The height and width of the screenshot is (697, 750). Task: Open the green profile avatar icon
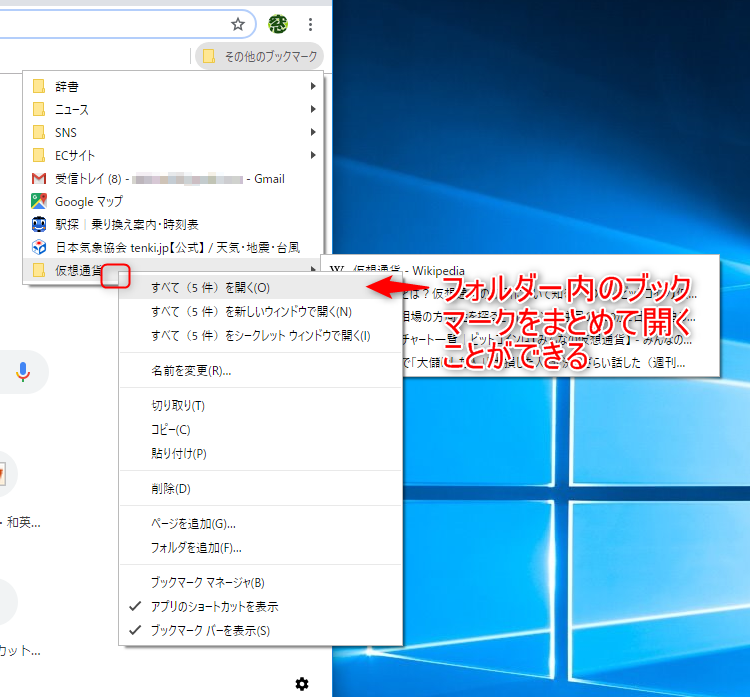pyautogui.click(x=277, y=24)
